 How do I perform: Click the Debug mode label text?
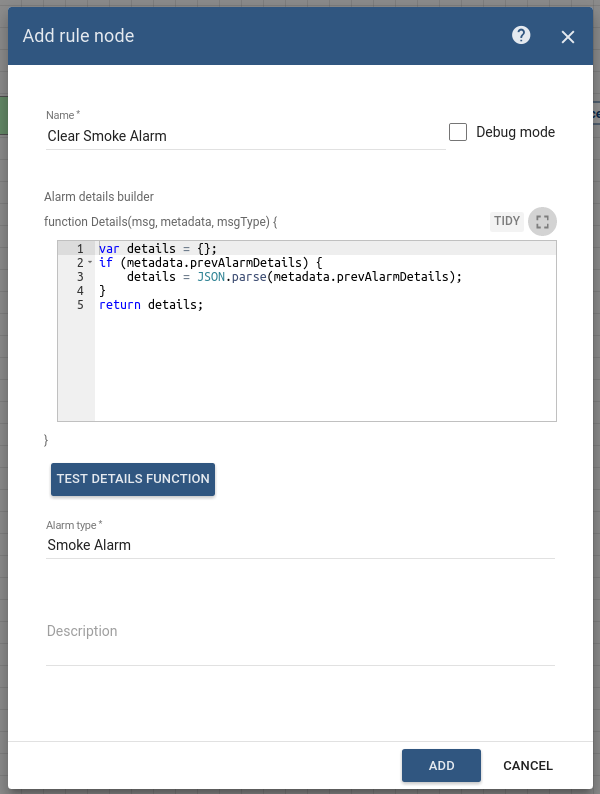515,132
